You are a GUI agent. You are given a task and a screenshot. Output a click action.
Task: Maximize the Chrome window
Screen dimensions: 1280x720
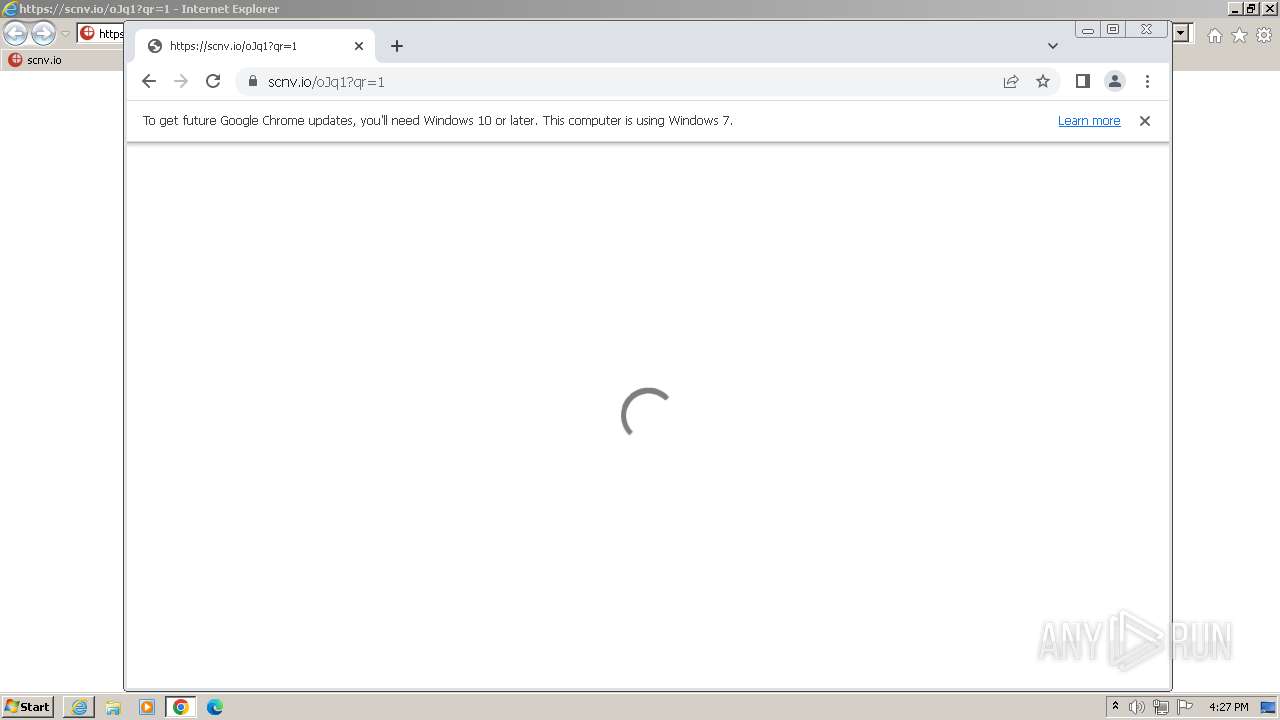1113,30
